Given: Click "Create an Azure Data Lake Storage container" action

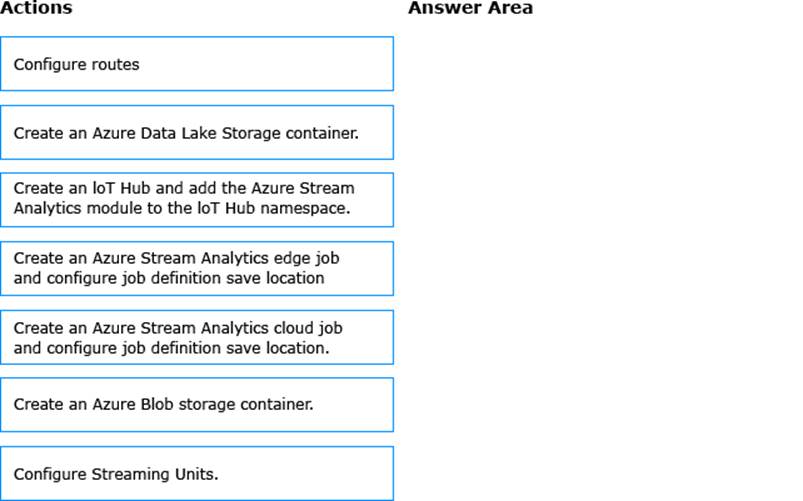Looking at the screenshot, I should click(196, 132).
